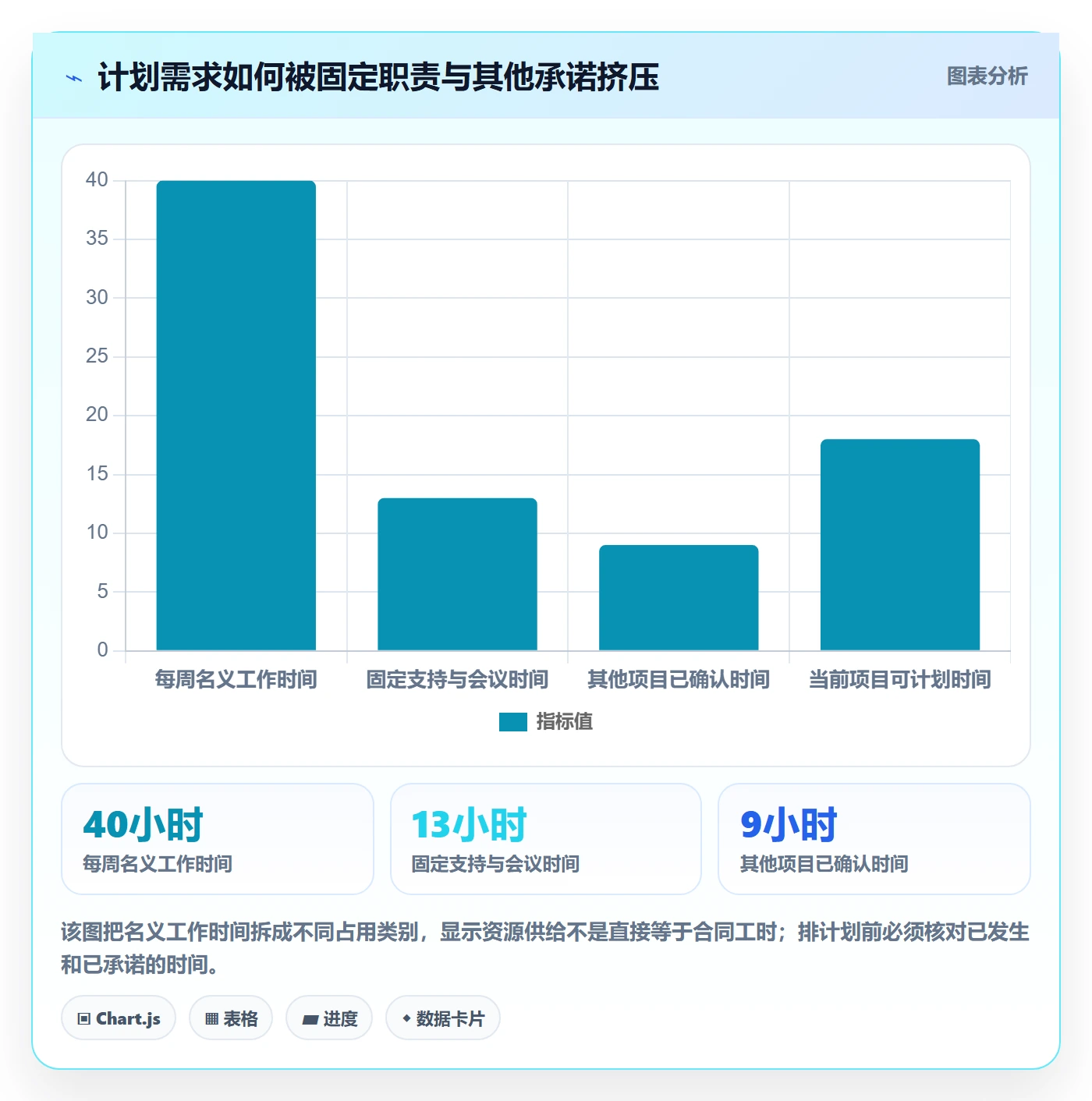The width and height of the screenshot is (1092, 1101).
Task: Select the 固定支持与会议时间 bar in the chart
Action: click(x=458, y=574)
